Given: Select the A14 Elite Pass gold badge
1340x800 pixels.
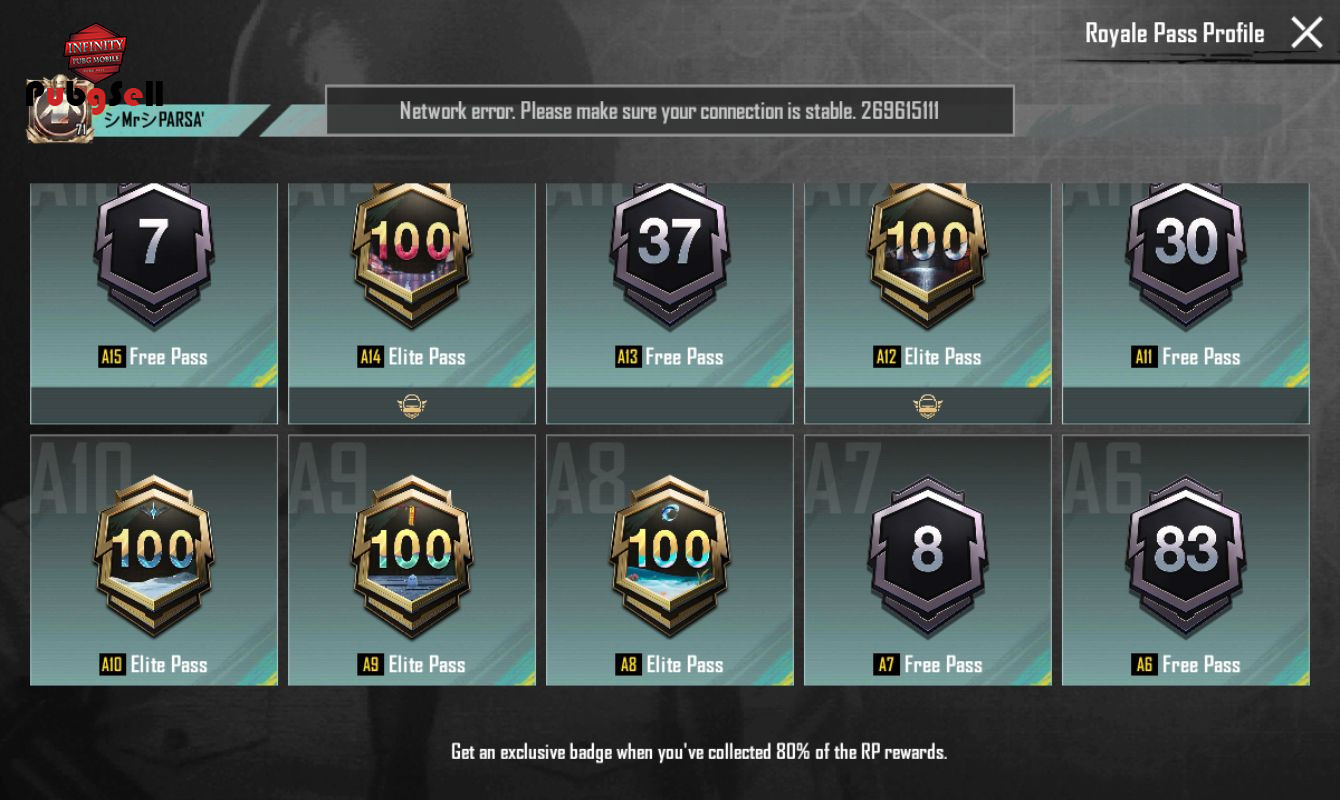Looking at the screenshot, I should click(412, 250).
